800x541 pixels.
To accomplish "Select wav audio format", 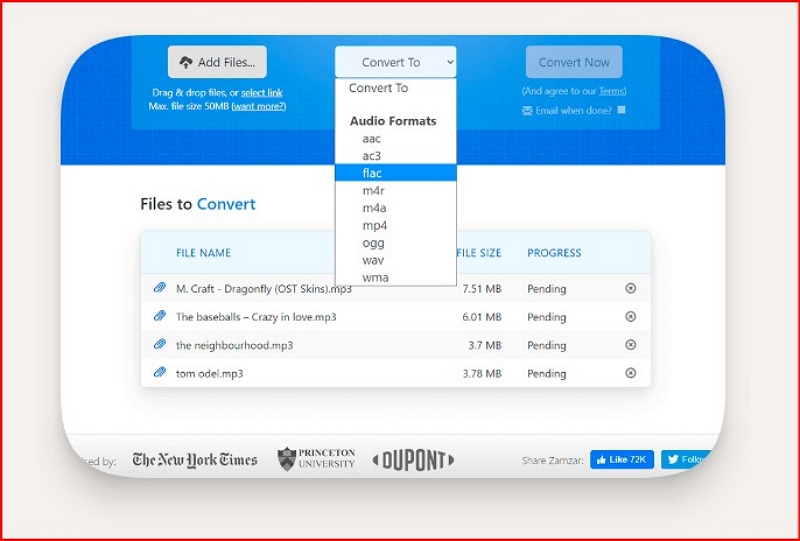I will click(395, 260).
